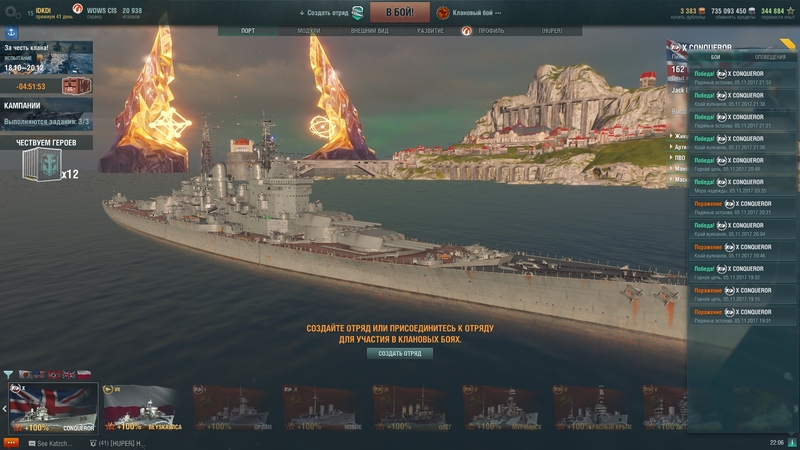Toggle the Poland nation flag filter
Viewport: 800px width, 450px height.
point(84,374)
